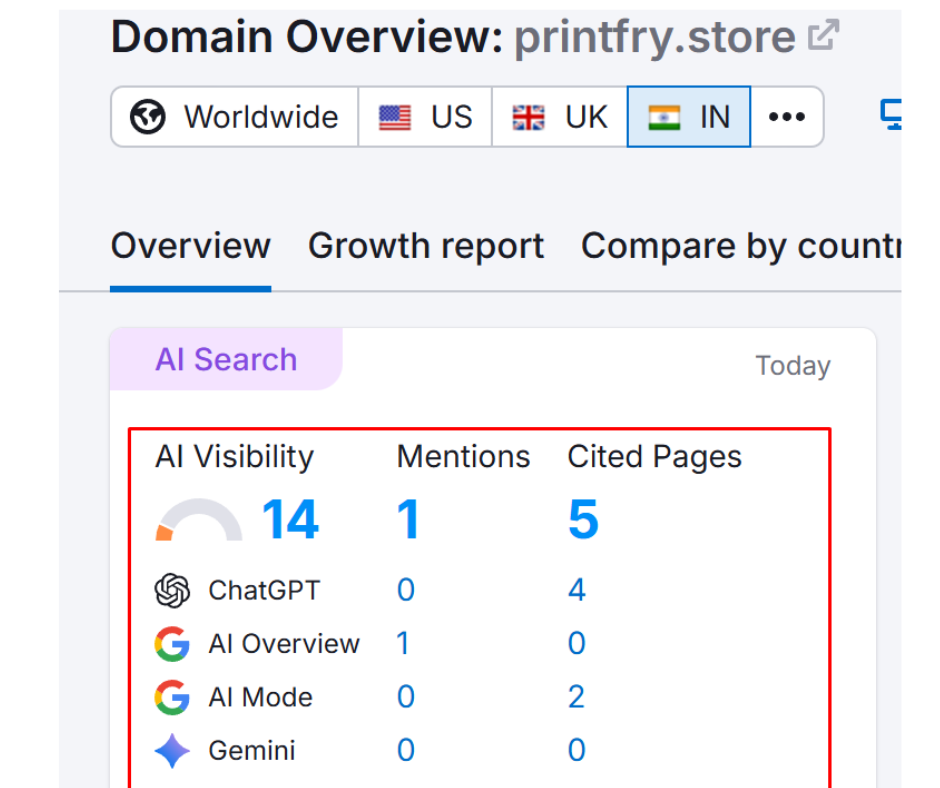
Task: Click the globe icon for Worldwide
Action: [148, 117]
